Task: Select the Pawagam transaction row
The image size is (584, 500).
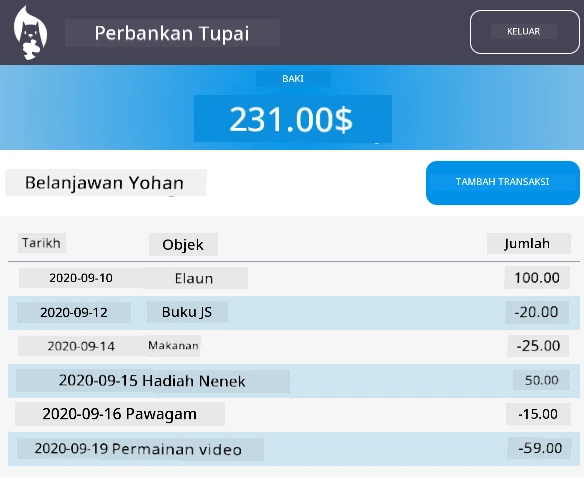Action: point(293,414)
